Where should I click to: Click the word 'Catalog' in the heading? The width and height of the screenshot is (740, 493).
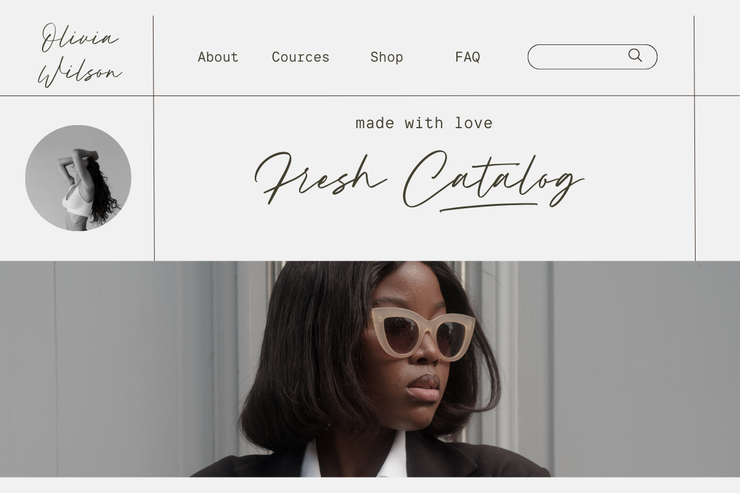(493, 180)
